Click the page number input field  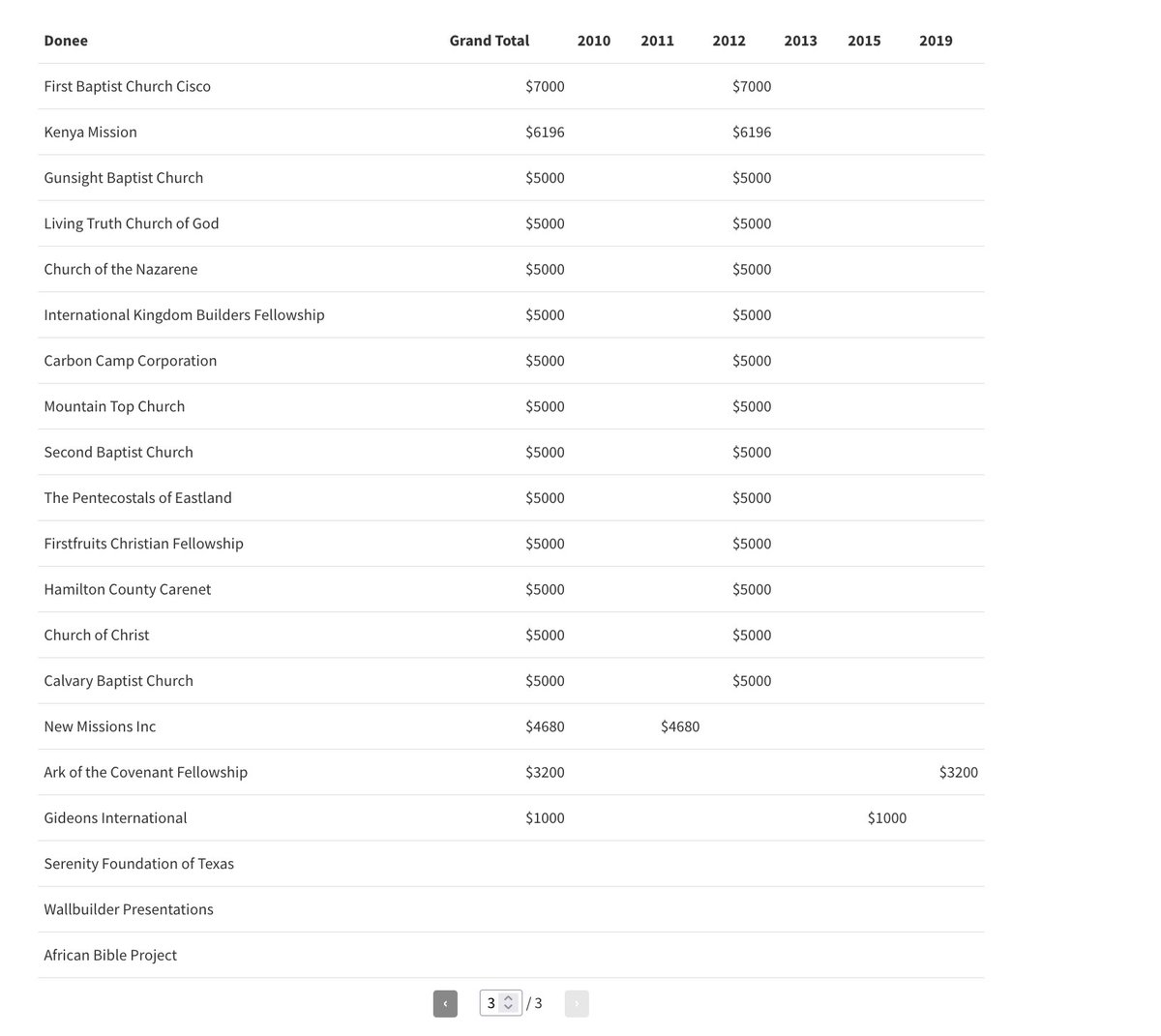[x=500, y=1003]
